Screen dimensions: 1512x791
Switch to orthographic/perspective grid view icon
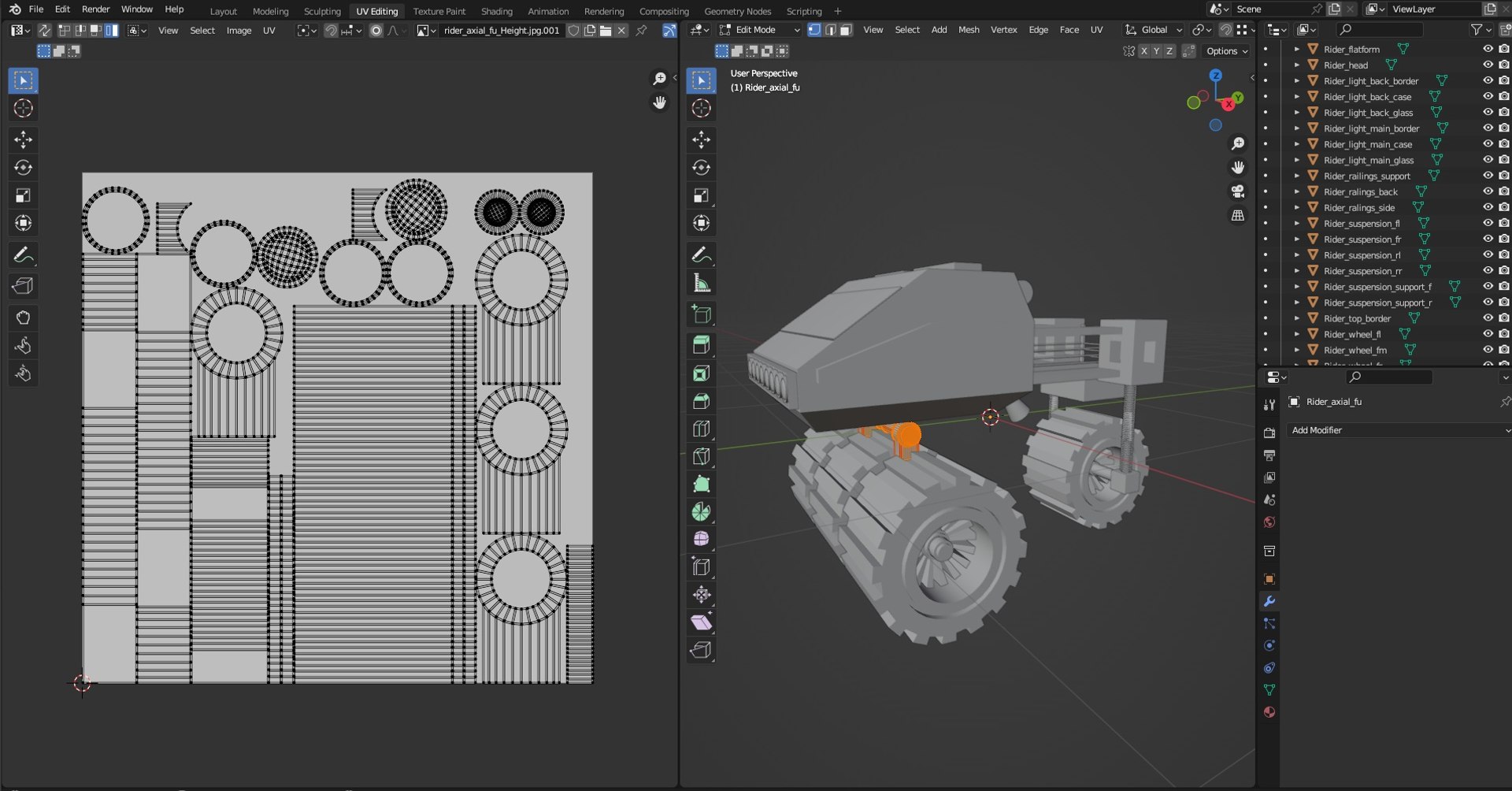(x=1238, y=215)
